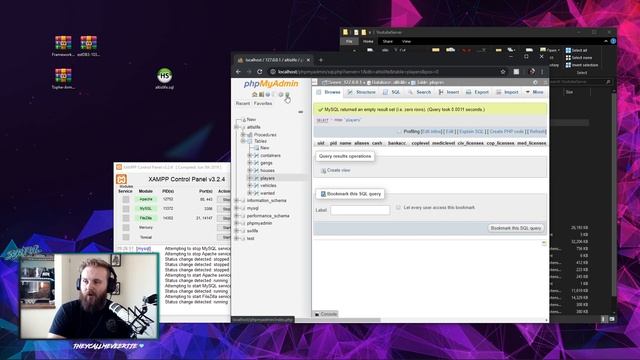The width and height of the screenshot is (640, 360).
Task: Click the browser profile avatar icon
Action: click(532, 71)
